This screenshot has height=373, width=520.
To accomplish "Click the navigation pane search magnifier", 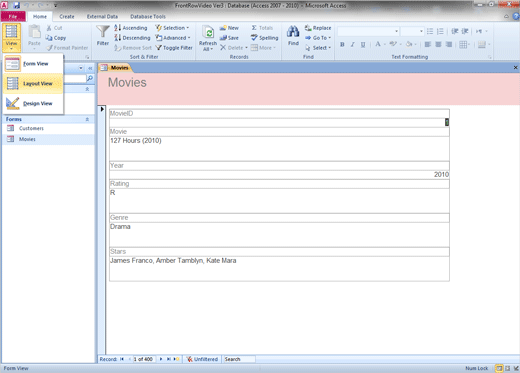I will tap(90, 78).
